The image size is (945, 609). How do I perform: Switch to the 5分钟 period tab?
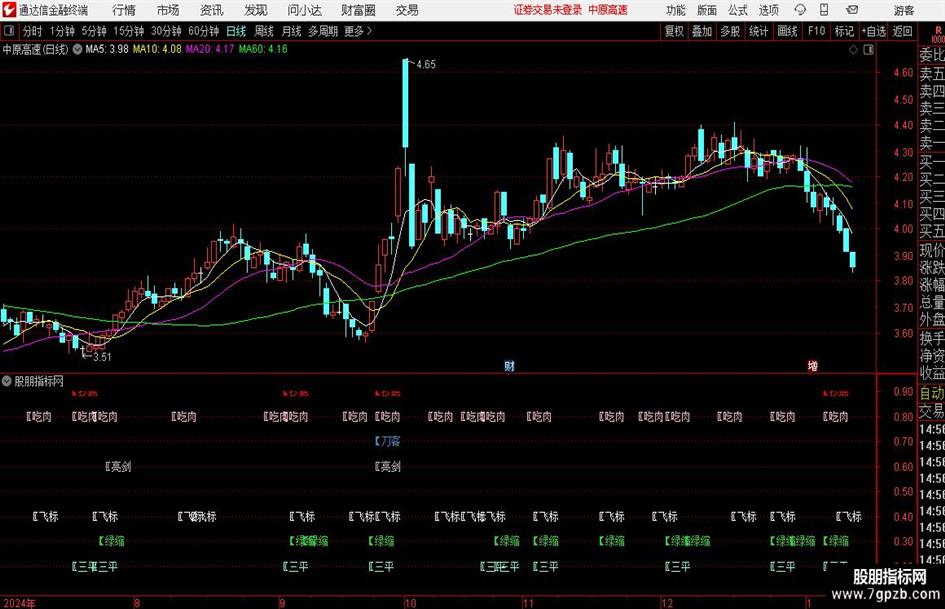[94, 31]
